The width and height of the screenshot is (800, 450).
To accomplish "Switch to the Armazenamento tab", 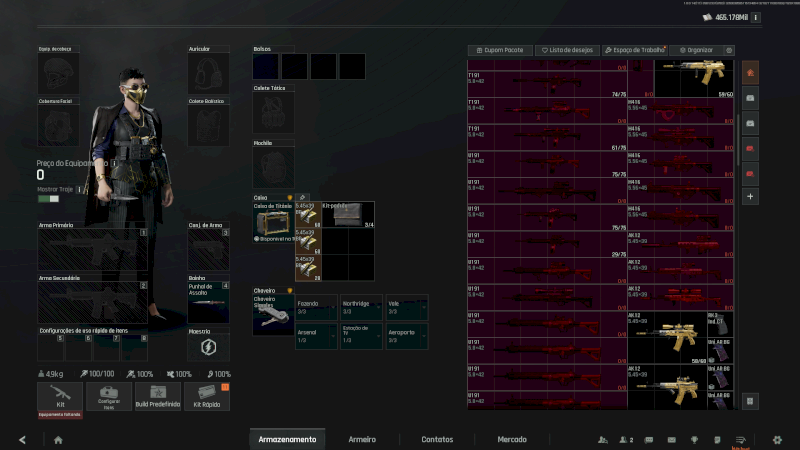I will [287, 439].
